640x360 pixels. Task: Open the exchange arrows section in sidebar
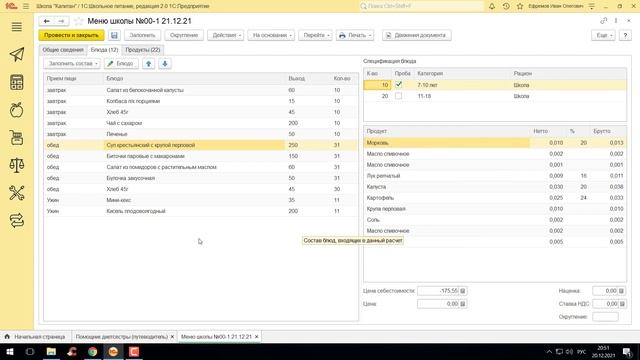click(17, 221)
